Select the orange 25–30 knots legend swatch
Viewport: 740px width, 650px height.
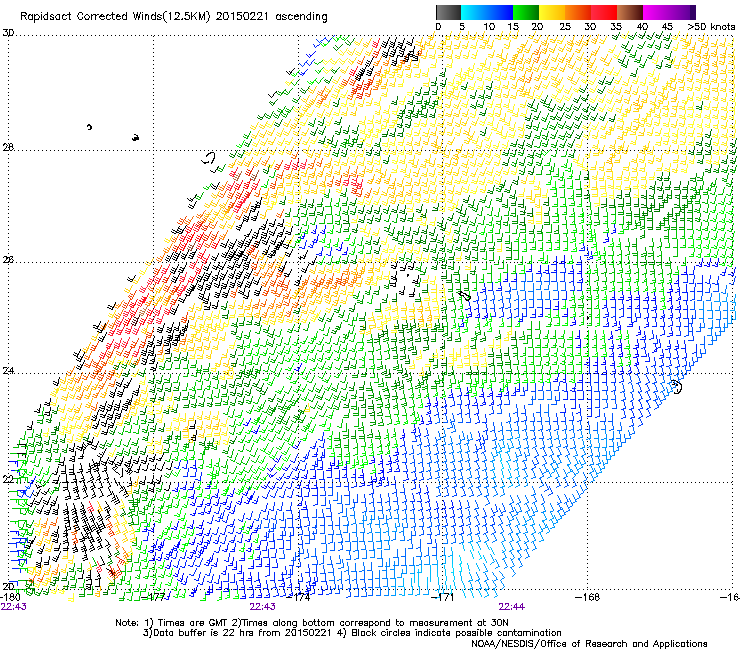coord(578,12)
